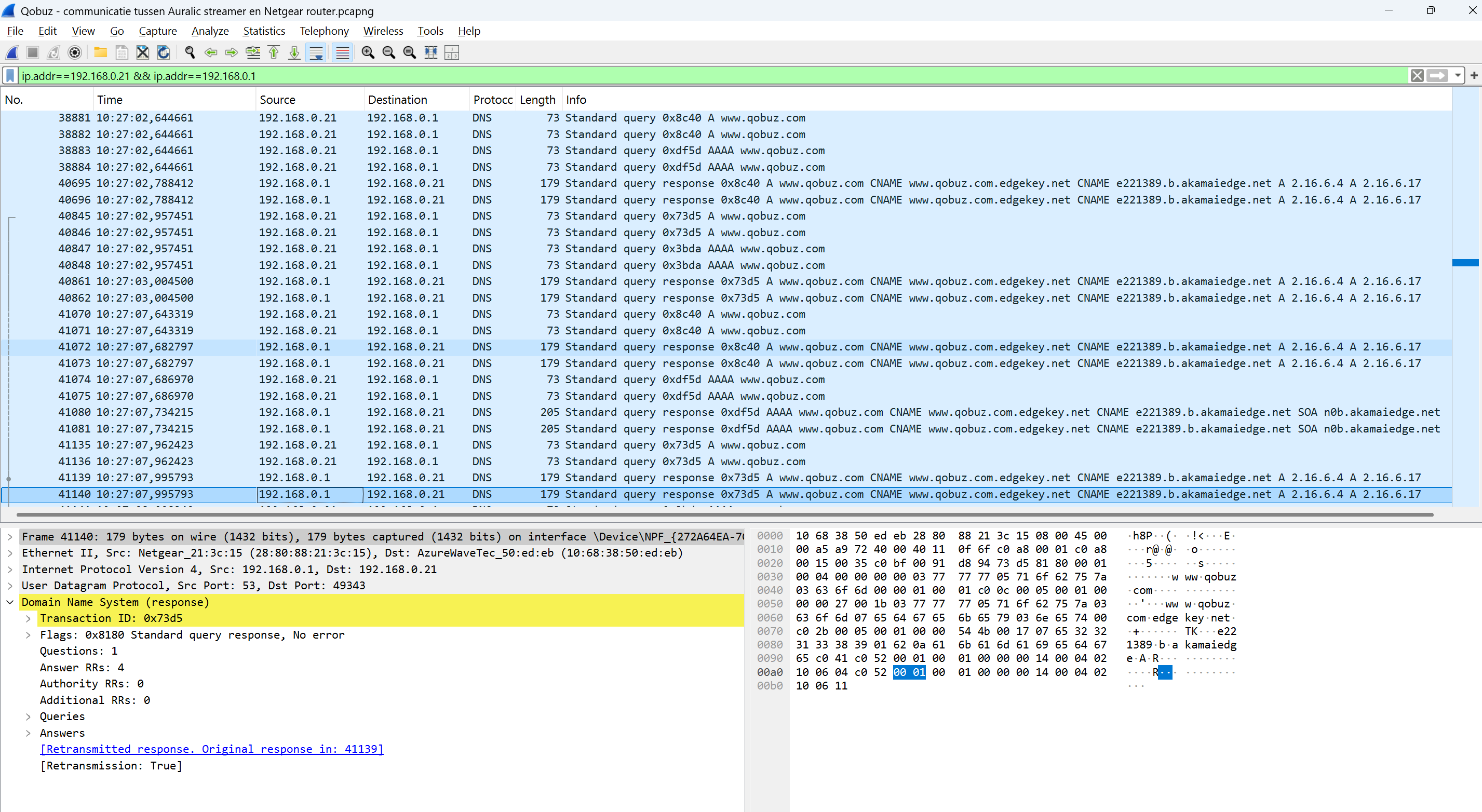
Task: Add a display filter button with plus
Action: click(x=1474, y=76)
